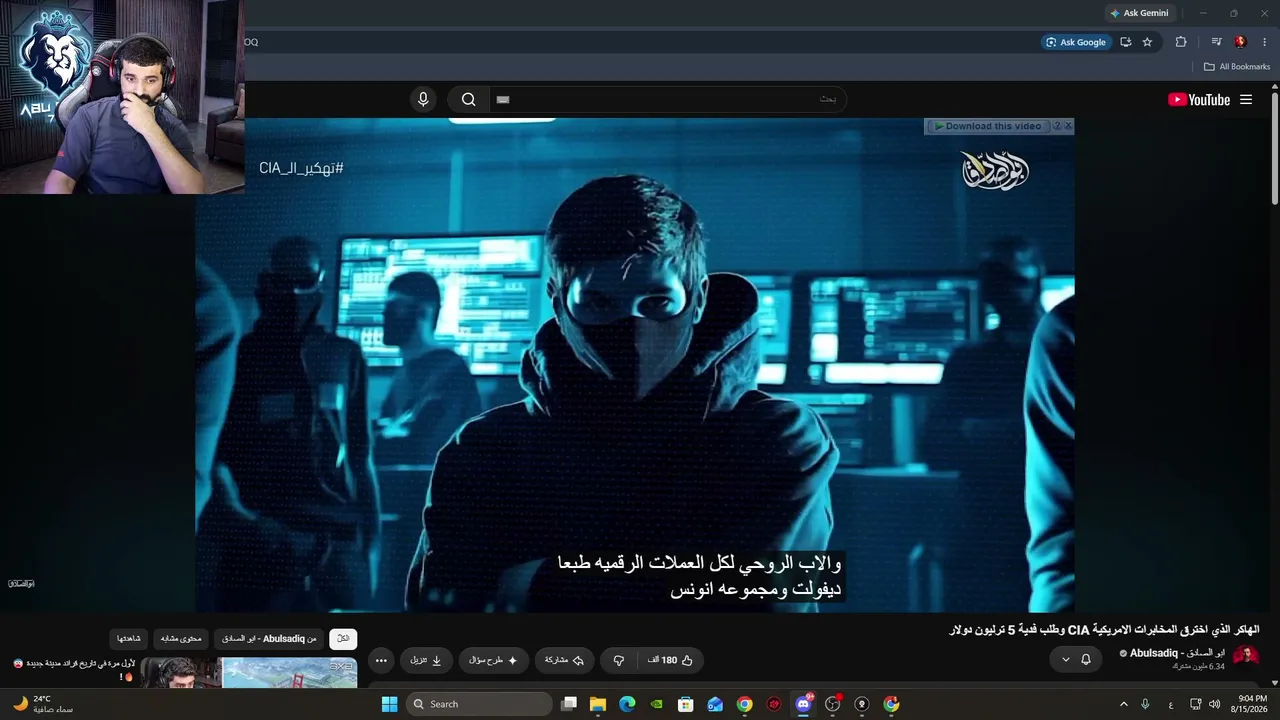Open File Explorer from the taskbar
The width and height of the screenshot is (1280, 720).
pyautogui.click(x=598, y=704)
